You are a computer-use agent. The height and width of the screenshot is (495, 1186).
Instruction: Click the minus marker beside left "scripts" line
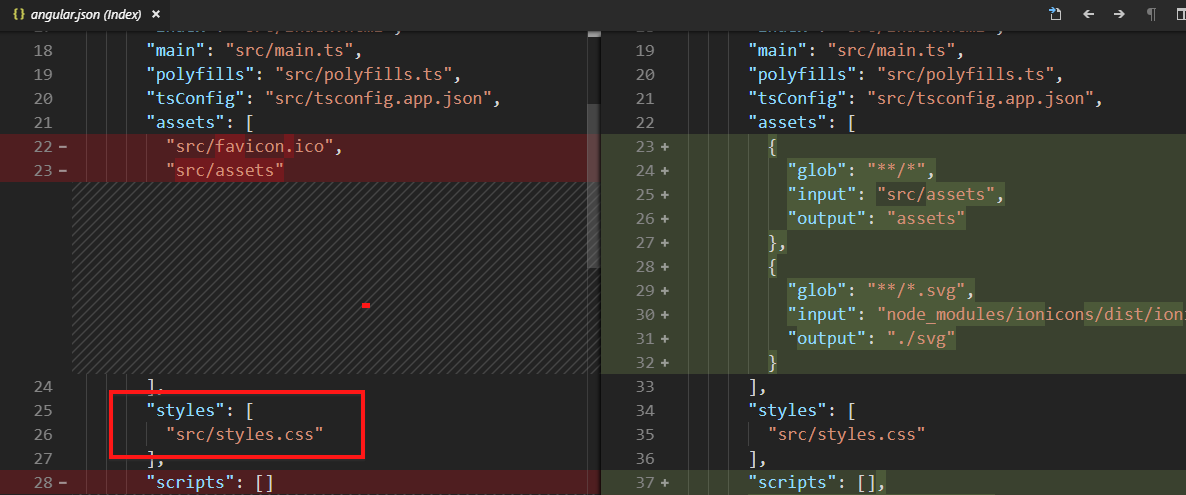pyautogui.click(x=63, y=483)
